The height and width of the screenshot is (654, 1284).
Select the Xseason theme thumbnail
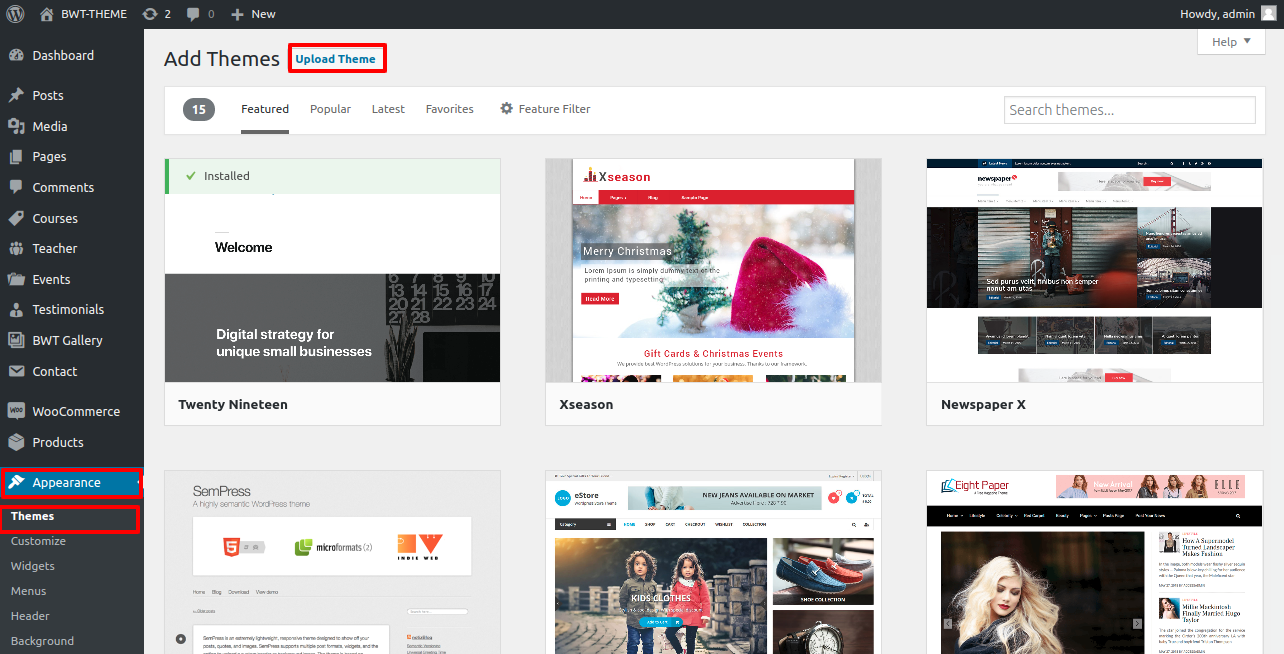(x=713, y=271)
